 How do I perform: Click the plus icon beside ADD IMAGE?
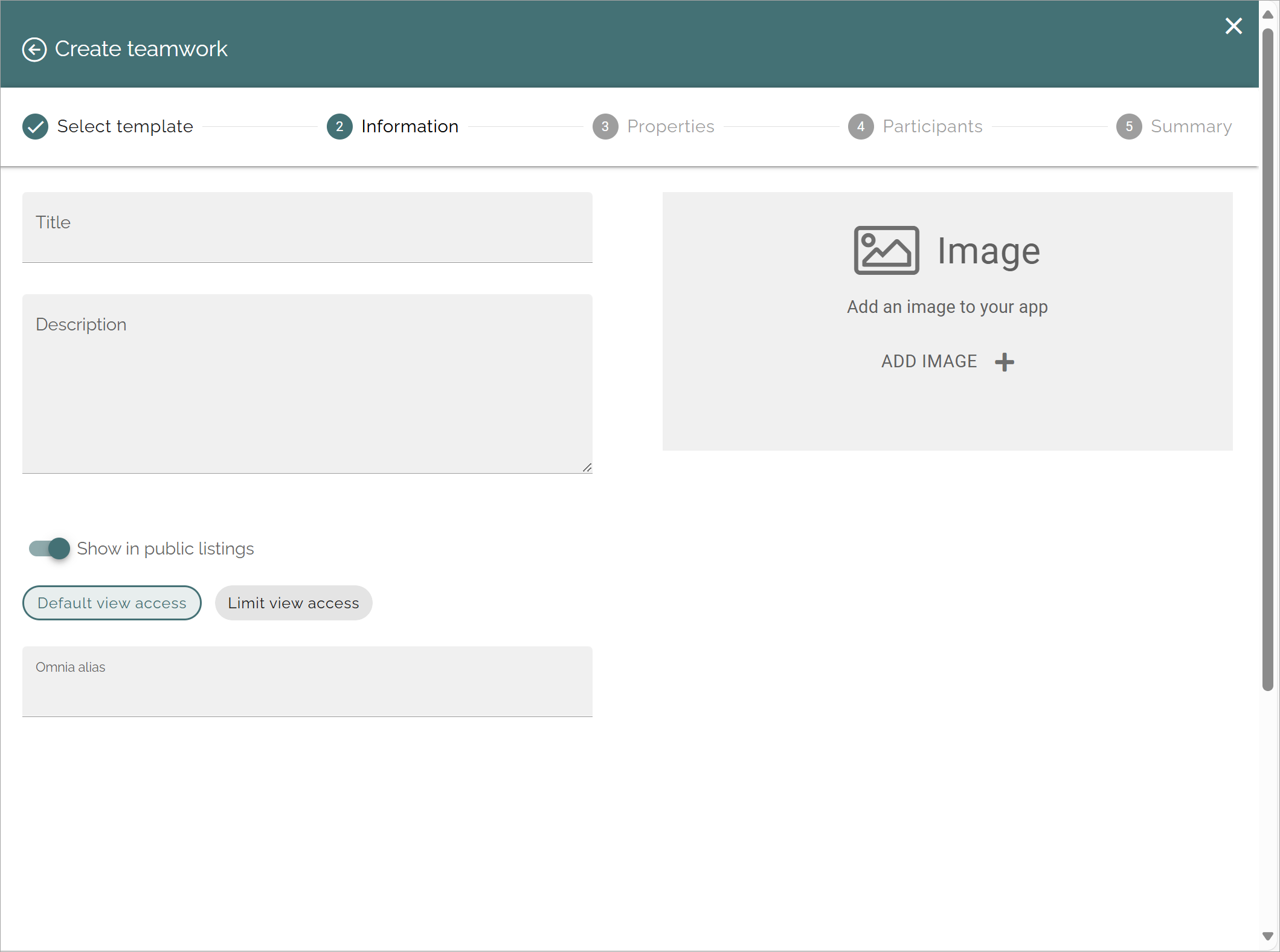[x=1005, y=362]
